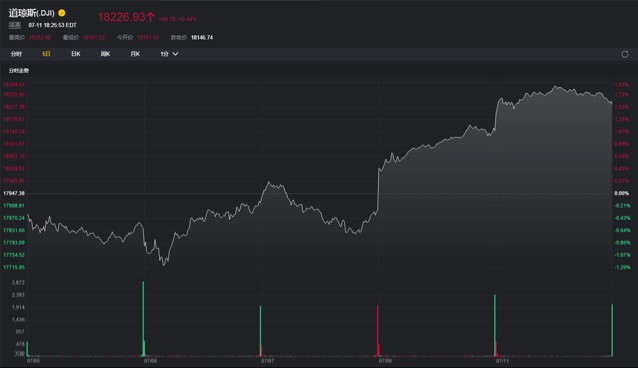Click the 17715.95 bottom axis value
638x368 pixels.
14,267
